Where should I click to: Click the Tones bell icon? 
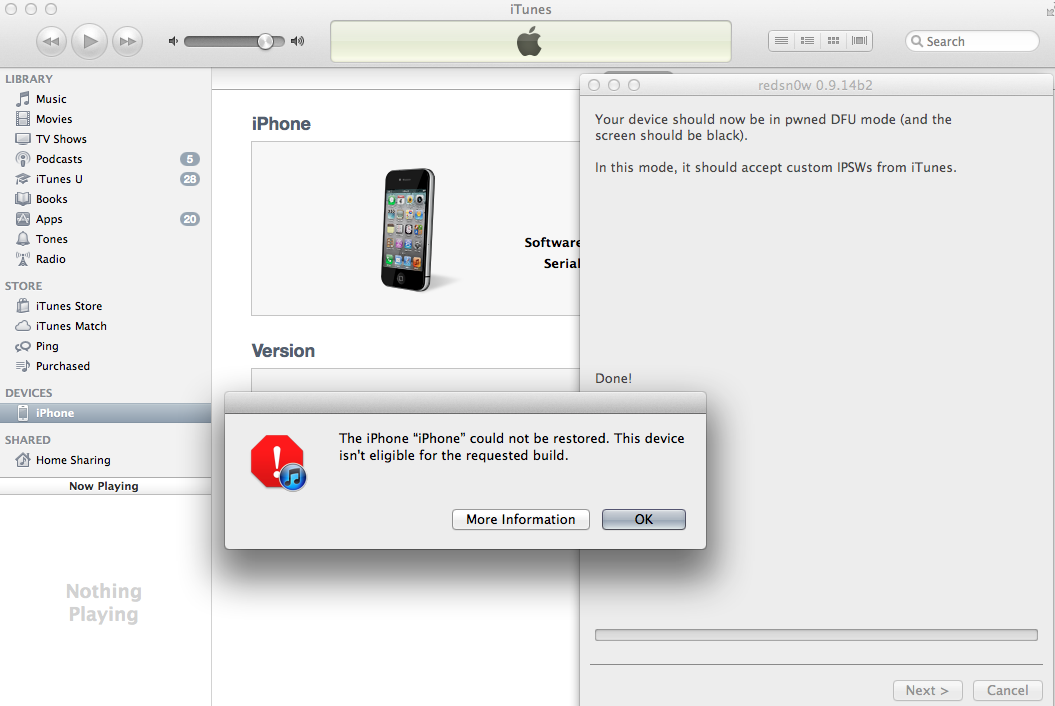[x=23, y=239]
